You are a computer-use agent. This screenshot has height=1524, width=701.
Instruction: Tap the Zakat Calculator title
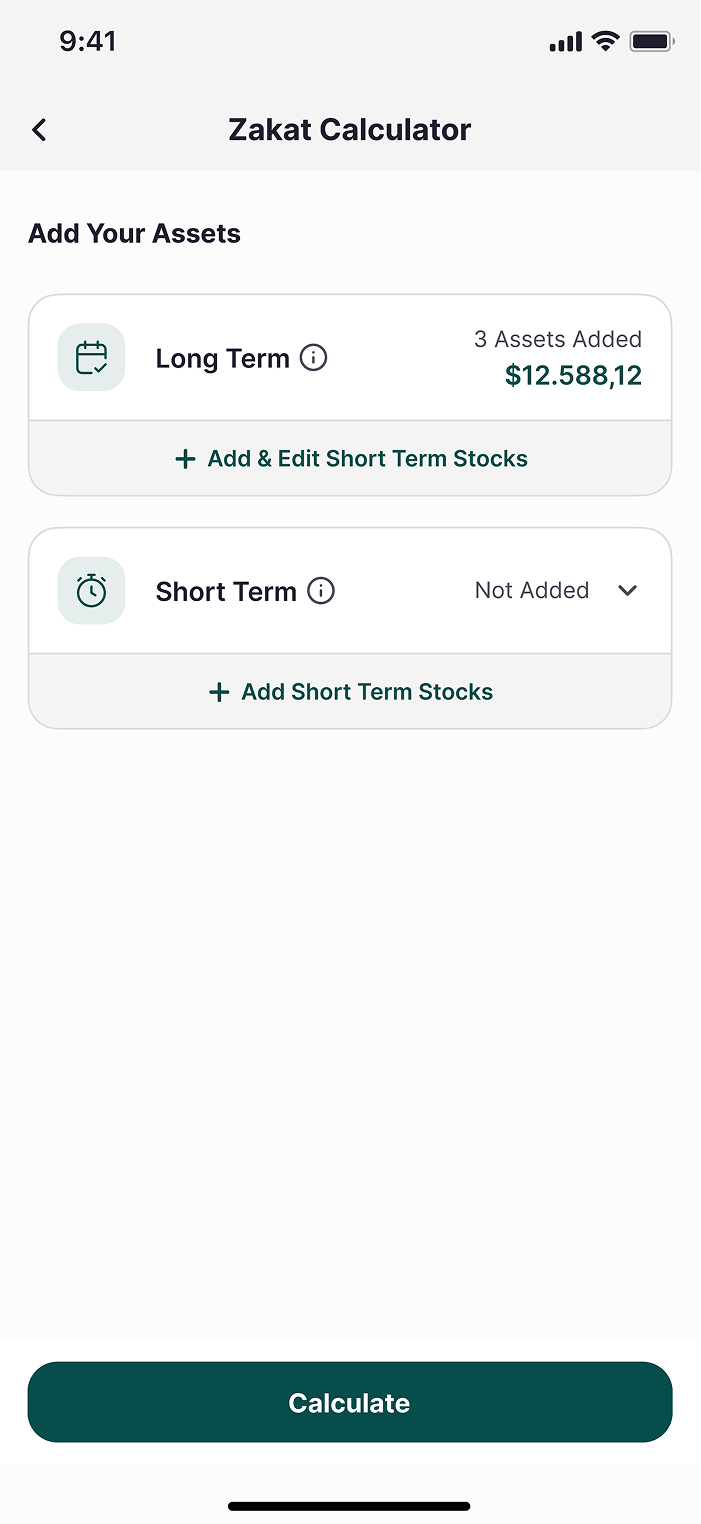click(x=349, y=130)
